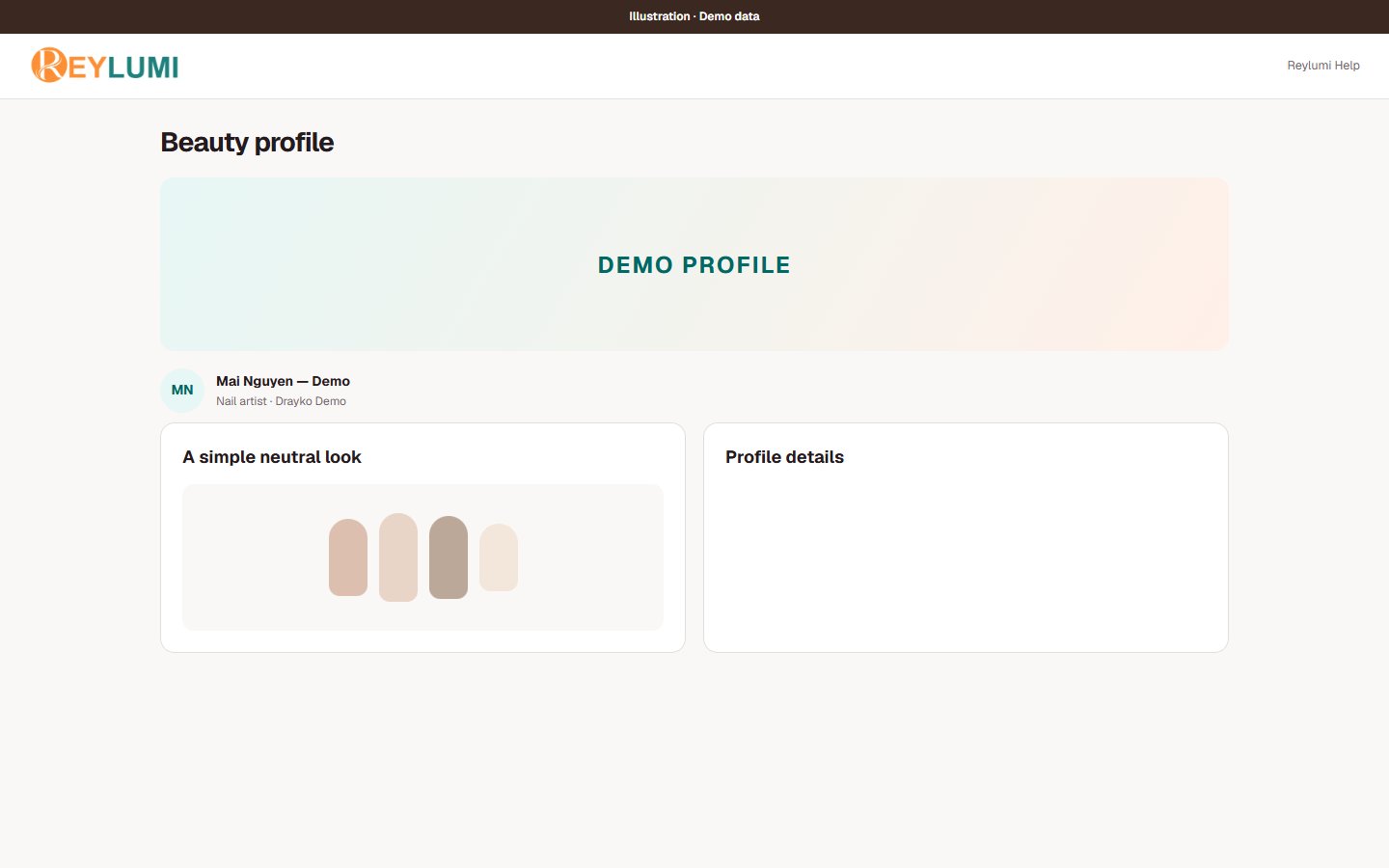Click the Reylumi logo

point(105,66)
